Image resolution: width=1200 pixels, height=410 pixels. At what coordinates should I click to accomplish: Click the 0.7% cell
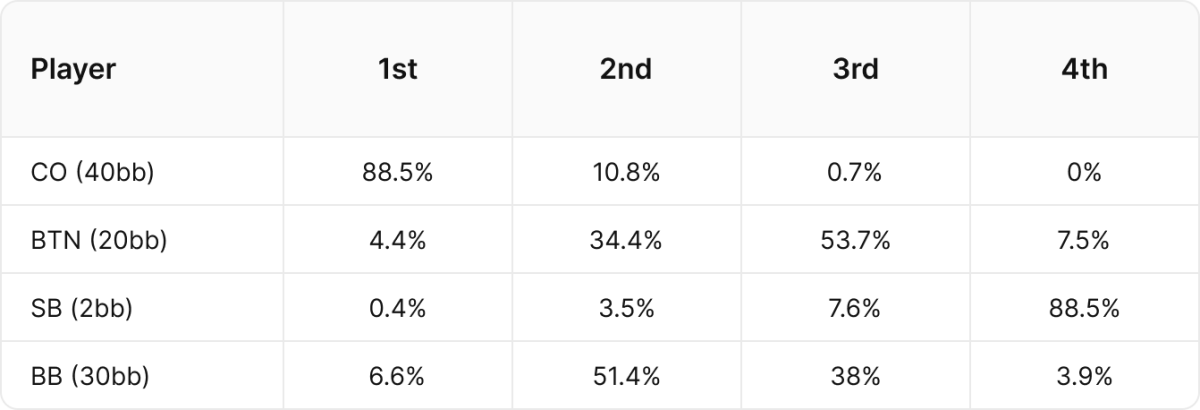(855, 173)
